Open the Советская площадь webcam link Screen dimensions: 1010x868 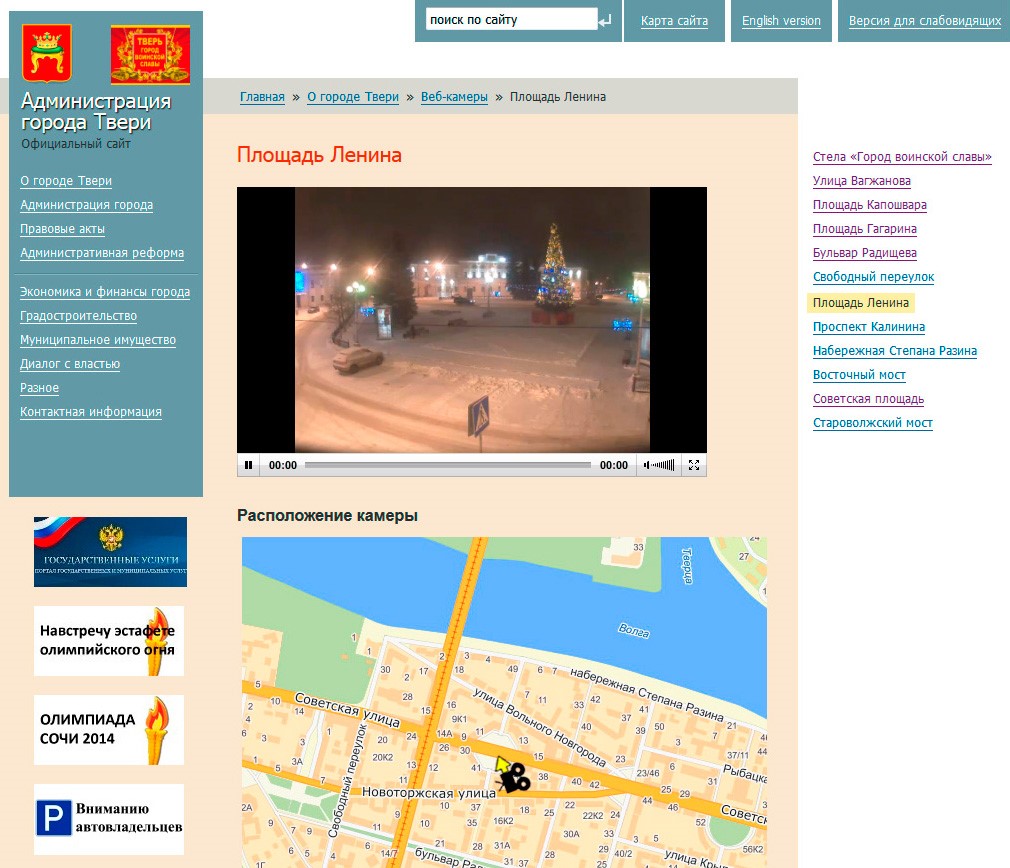tap(868, 399)
